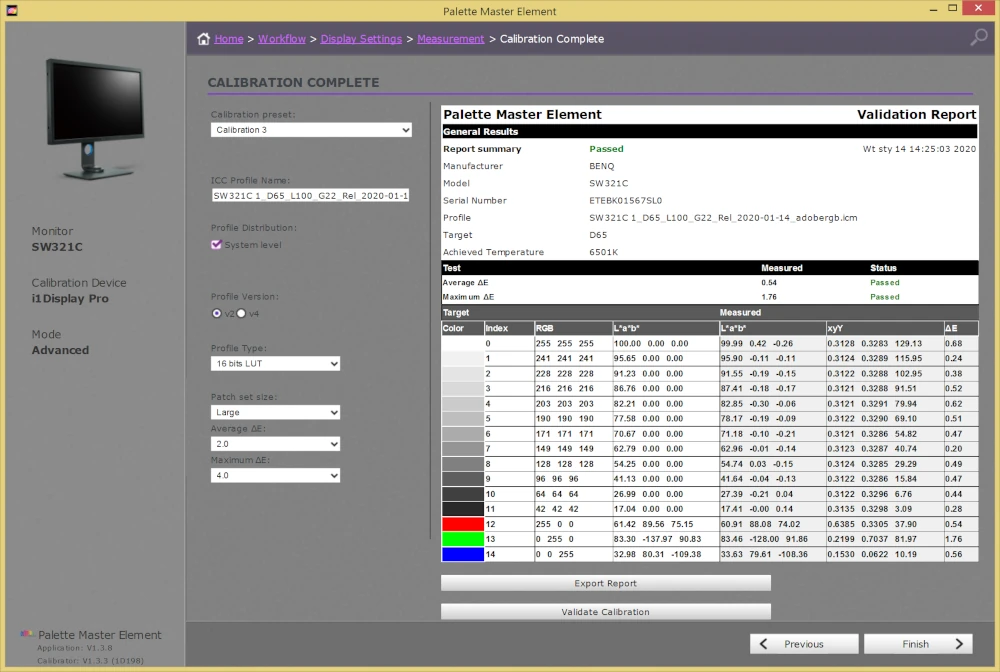Open Display Settings breadcrumb link
Image resolution: width=1000 pixels, height=672 pixels.
click(361, 39)
